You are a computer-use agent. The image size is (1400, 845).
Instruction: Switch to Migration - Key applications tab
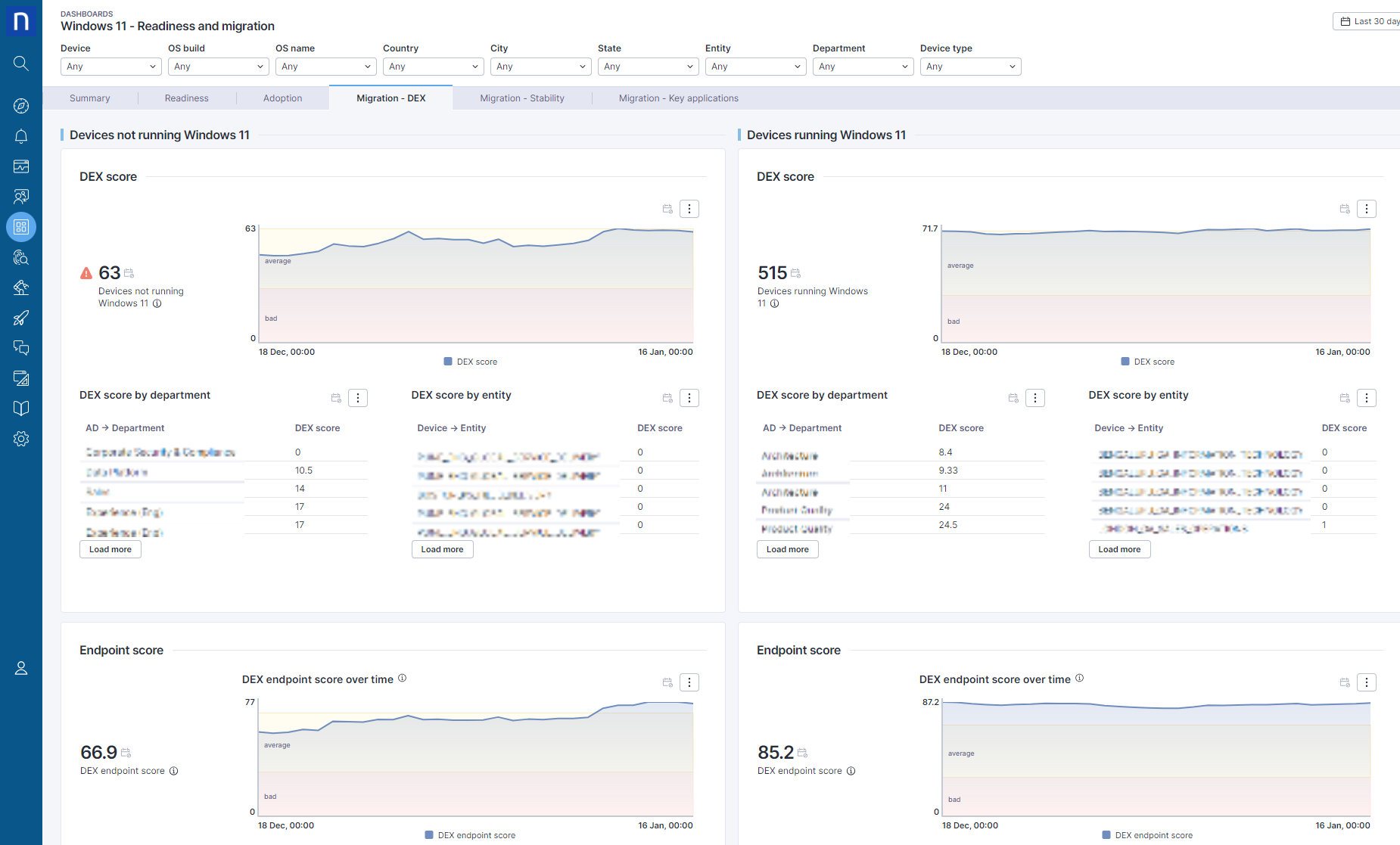(679, 98)
